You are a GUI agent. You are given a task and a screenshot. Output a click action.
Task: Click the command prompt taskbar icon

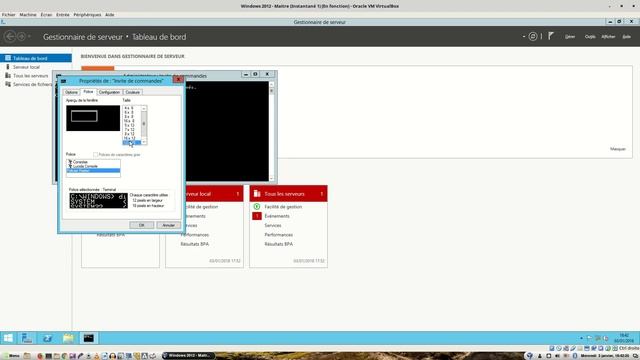coord(89,338)
